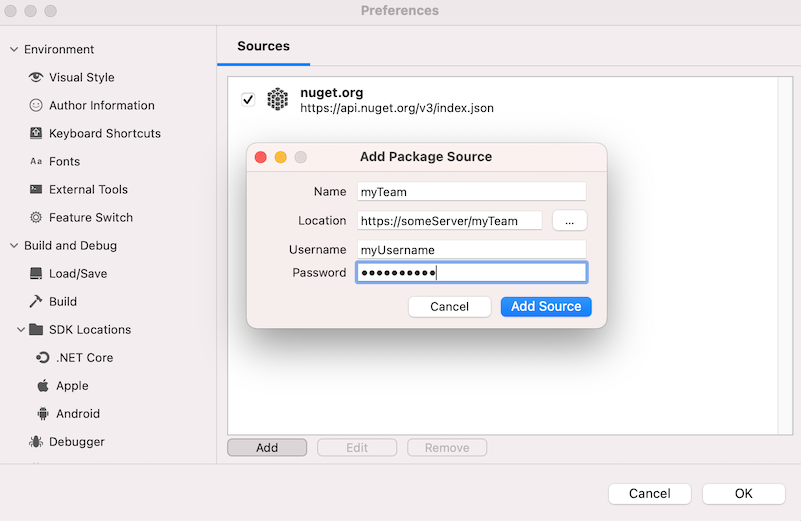Viewport: 801px width, 521px height.
Task: Click the Keyboard Shortcuts icon
Action: [x=36, y=133]
